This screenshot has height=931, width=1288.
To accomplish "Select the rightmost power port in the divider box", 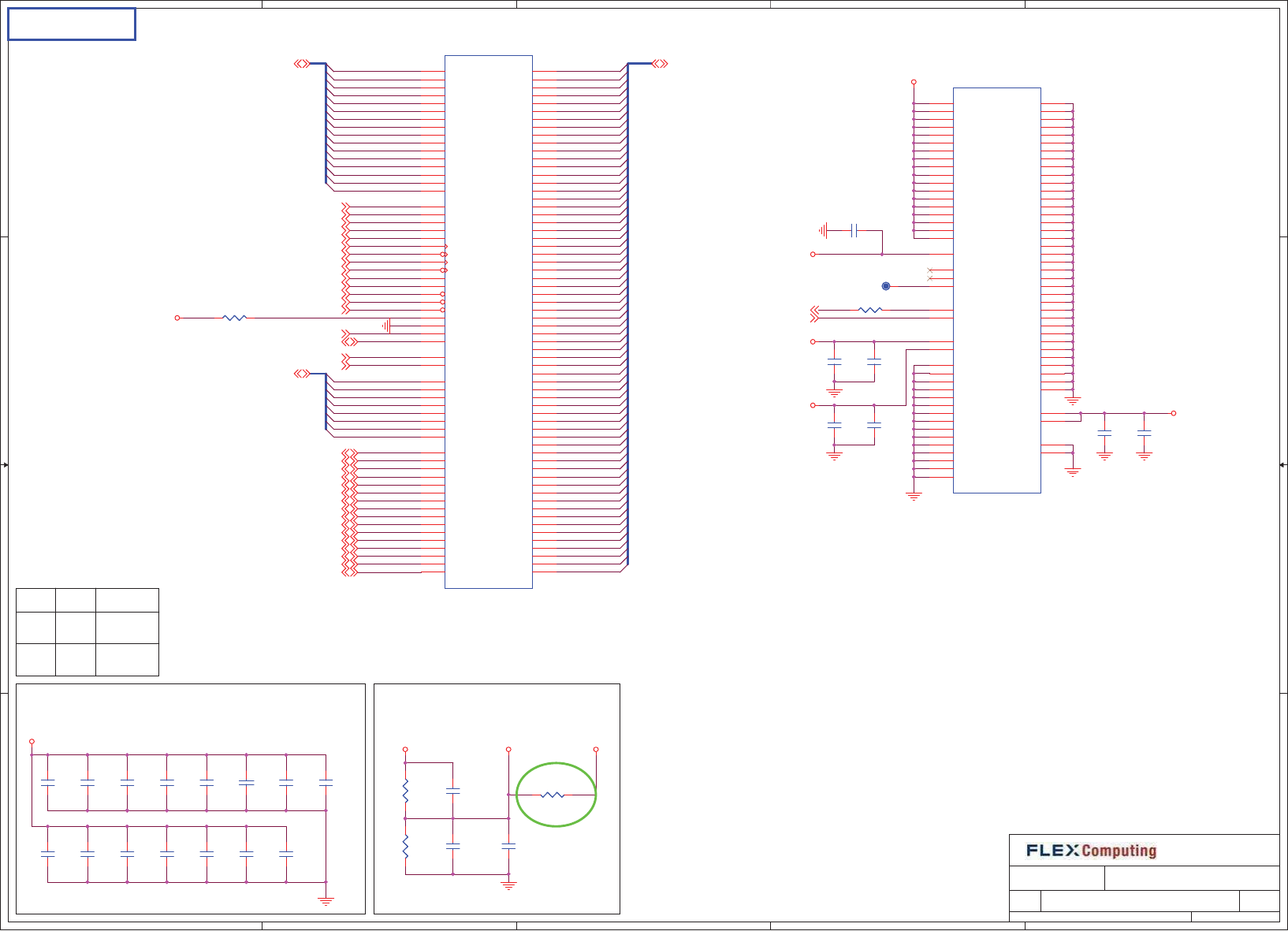I will 596,749.
